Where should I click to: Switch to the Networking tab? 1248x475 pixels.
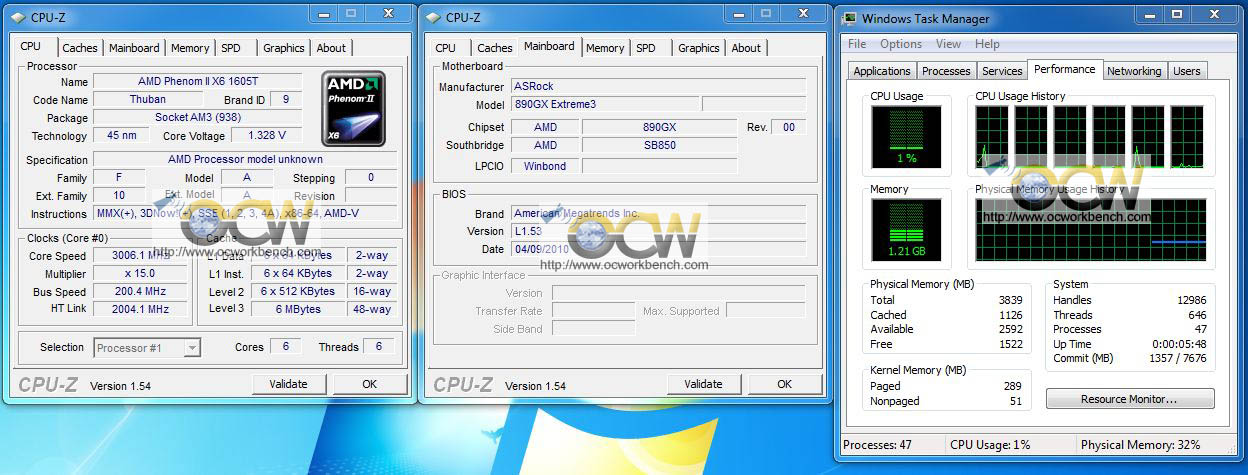(x=1134, y=71)
